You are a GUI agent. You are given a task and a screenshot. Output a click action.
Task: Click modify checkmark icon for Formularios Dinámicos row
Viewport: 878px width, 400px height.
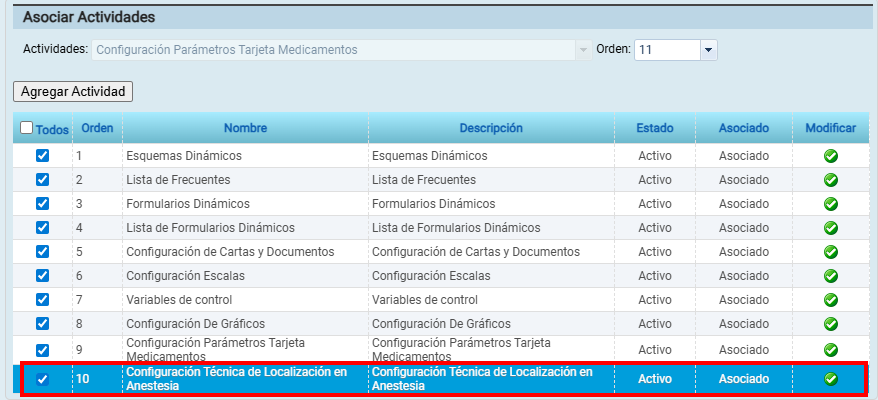(x=830, y=204)
